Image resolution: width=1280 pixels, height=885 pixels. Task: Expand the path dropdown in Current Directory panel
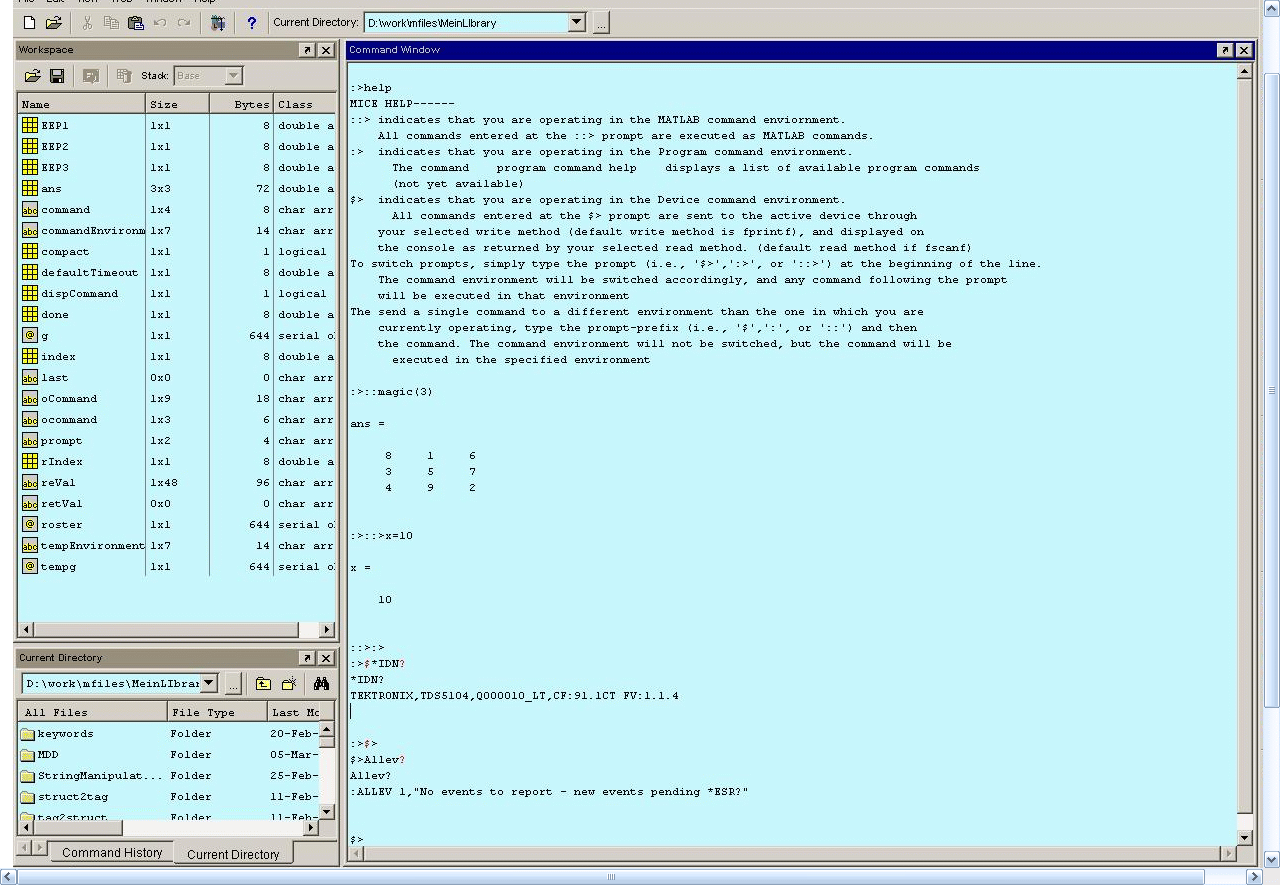[x=209, y=684]
